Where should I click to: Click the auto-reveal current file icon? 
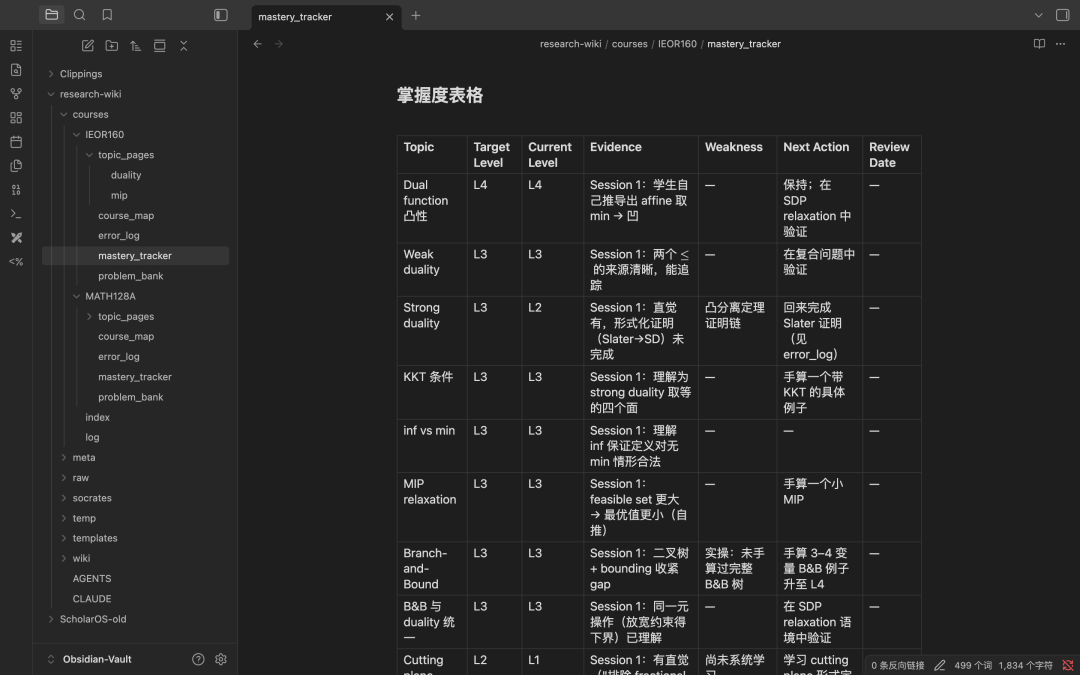point(159,45)
